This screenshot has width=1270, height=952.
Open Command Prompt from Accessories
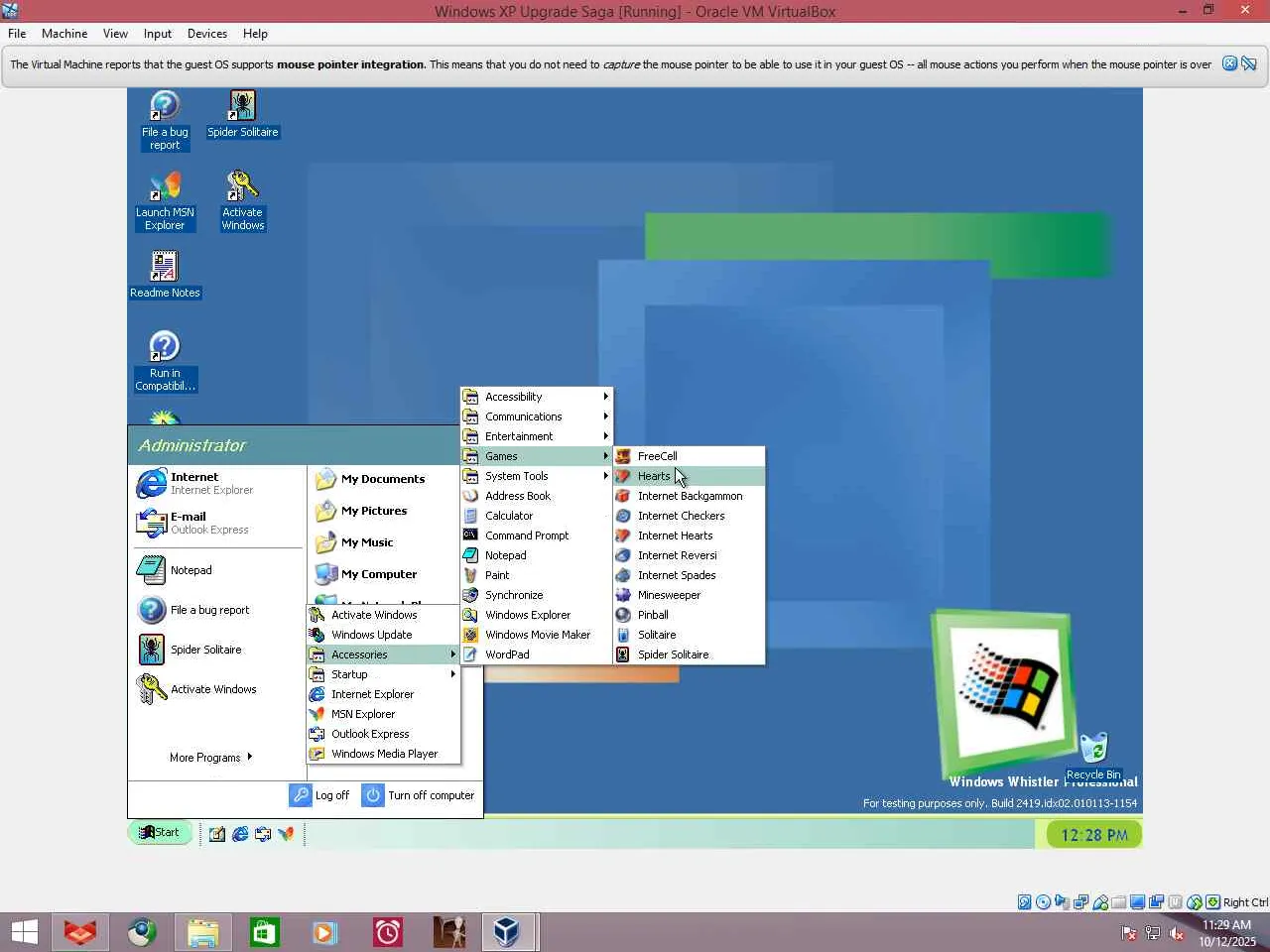[537, 535]
